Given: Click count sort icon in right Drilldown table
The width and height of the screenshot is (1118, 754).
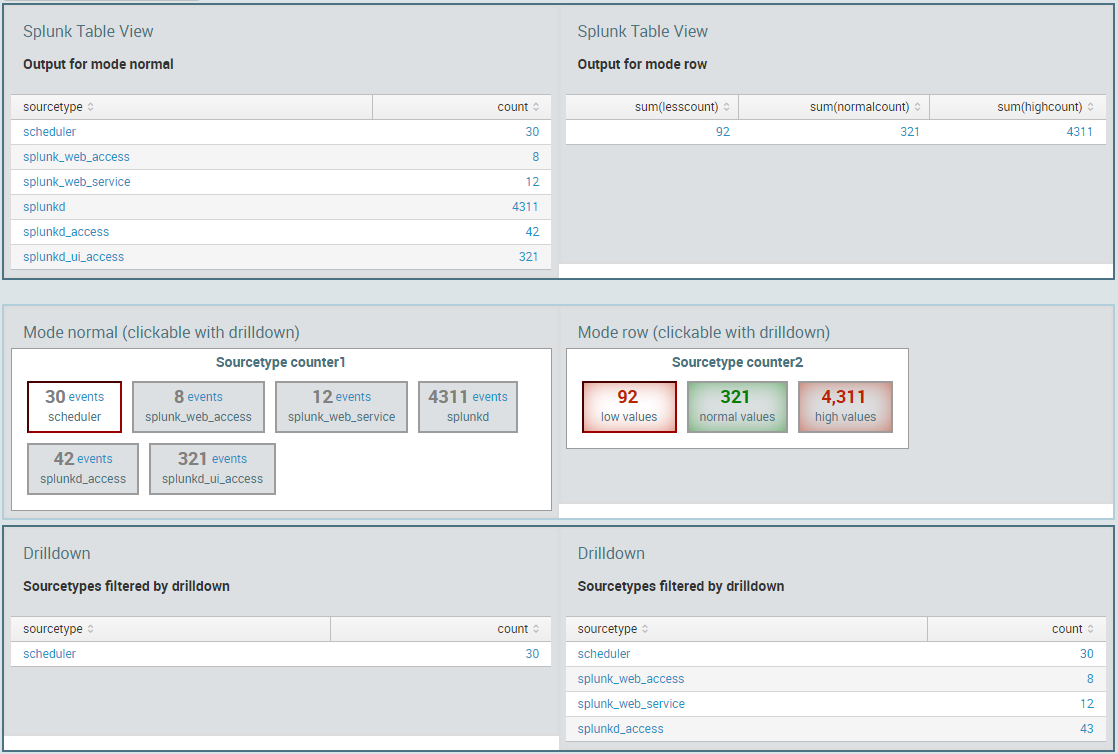Looking at the screenshot, I should [x=1091, y=629].
